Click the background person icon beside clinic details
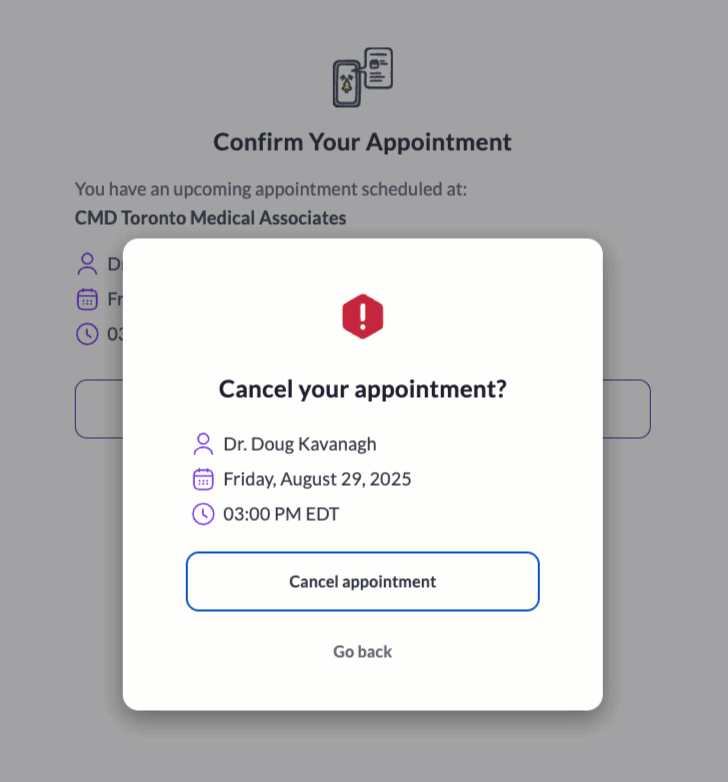Viewport: 728px width, 782px height. click(87, 264)
